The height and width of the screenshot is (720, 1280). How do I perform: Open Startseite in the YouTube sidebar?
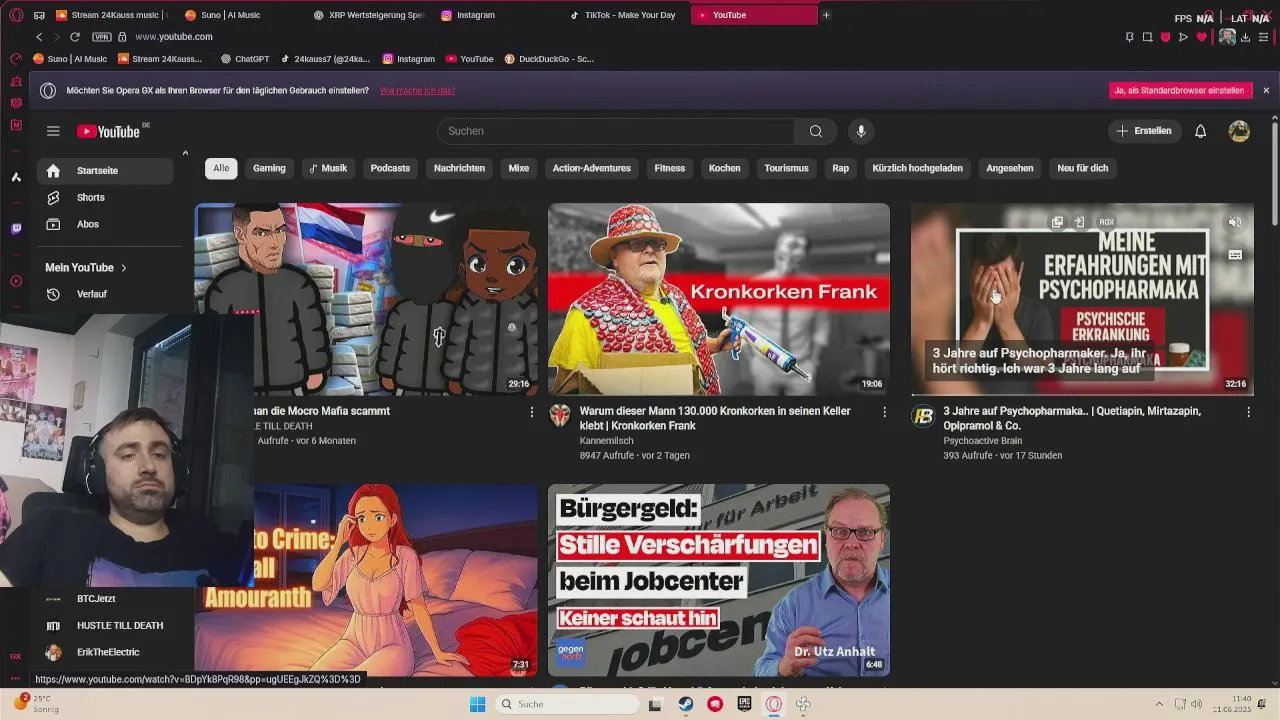(105, 171)
